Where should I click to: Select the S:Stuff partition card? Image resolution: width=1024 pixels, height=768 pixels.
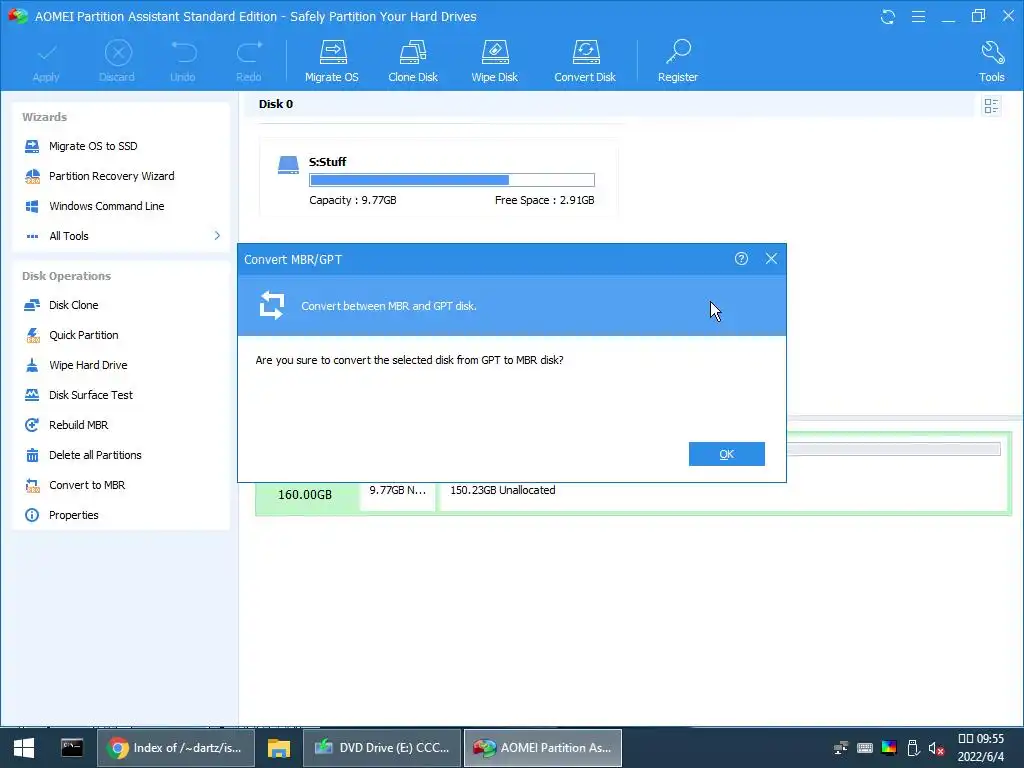438,178
